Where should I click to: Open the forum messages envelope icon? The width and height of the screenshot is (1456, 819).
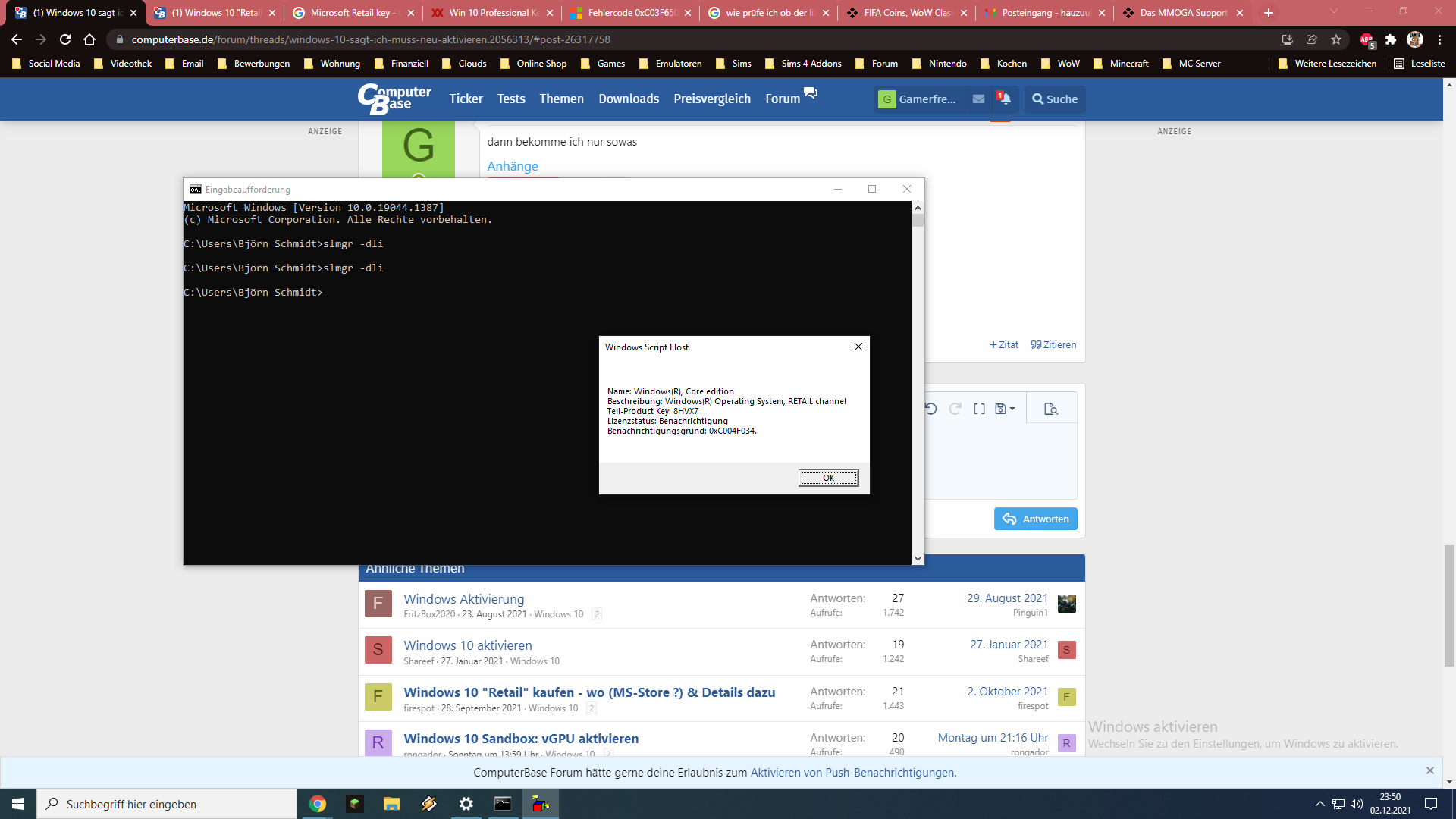pyautogui.click(x=978, y=99)
